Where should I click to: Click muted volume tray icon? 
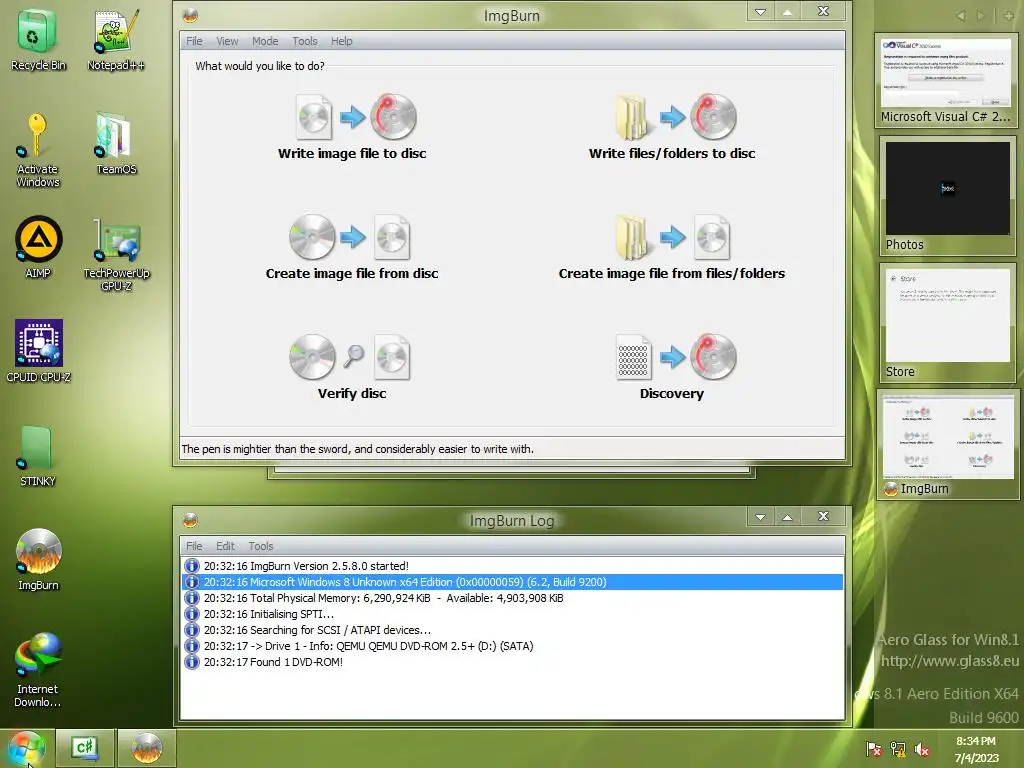coord(922,749)
